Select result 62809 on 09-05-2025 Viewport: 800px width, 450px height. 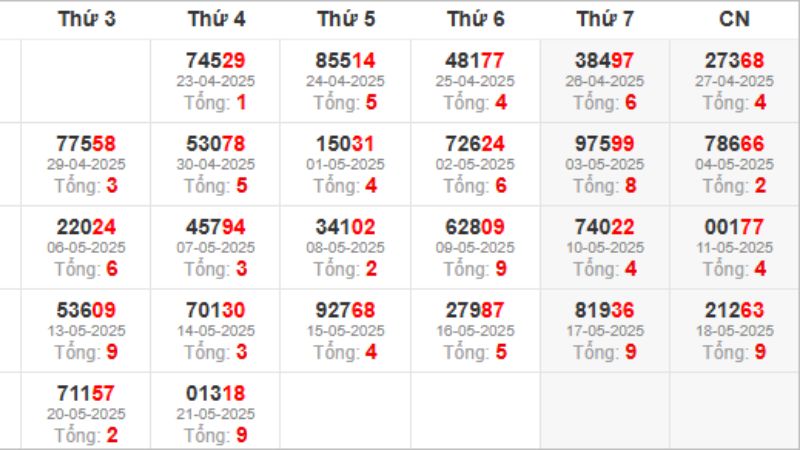475,227
